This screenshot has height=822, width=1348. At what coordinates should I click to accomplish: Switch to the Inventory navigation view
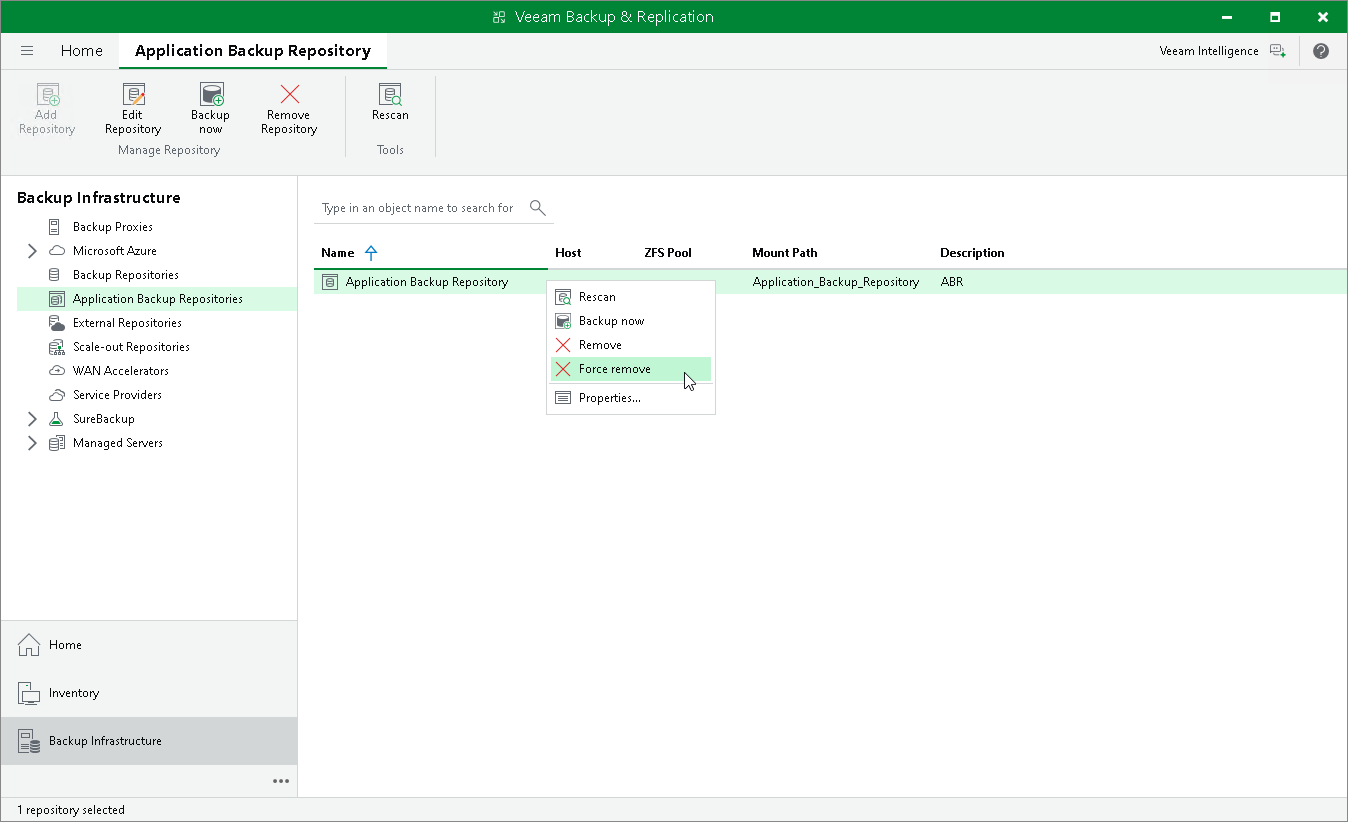[x=149, y=693]
